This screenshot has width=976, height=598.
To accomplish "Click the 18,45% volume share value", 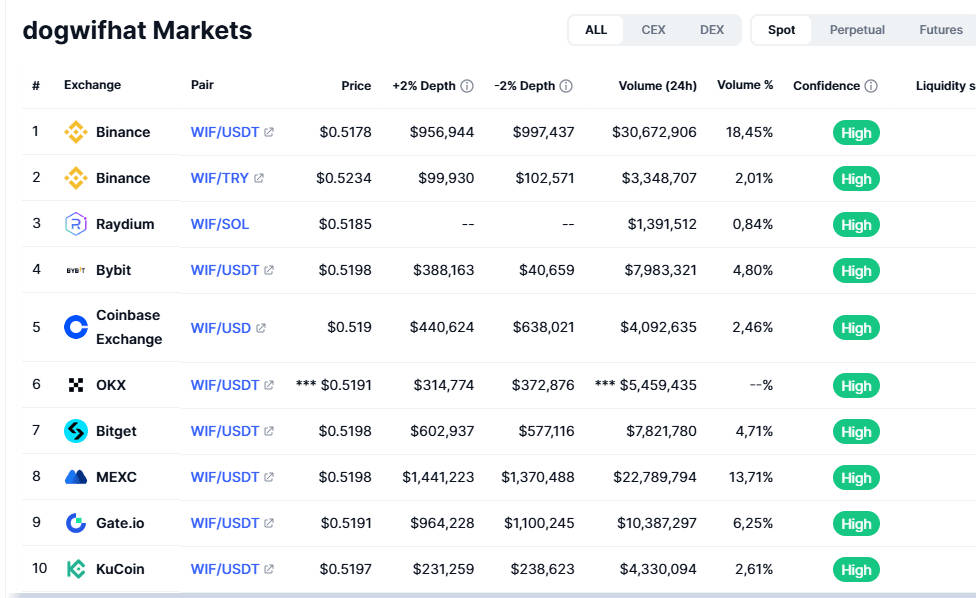I will click(749, 132).
